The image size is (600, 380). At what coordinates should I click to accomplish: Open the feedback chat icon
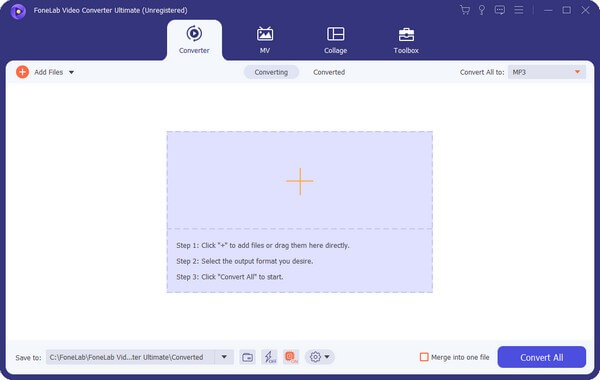click(x=499, y=10)
